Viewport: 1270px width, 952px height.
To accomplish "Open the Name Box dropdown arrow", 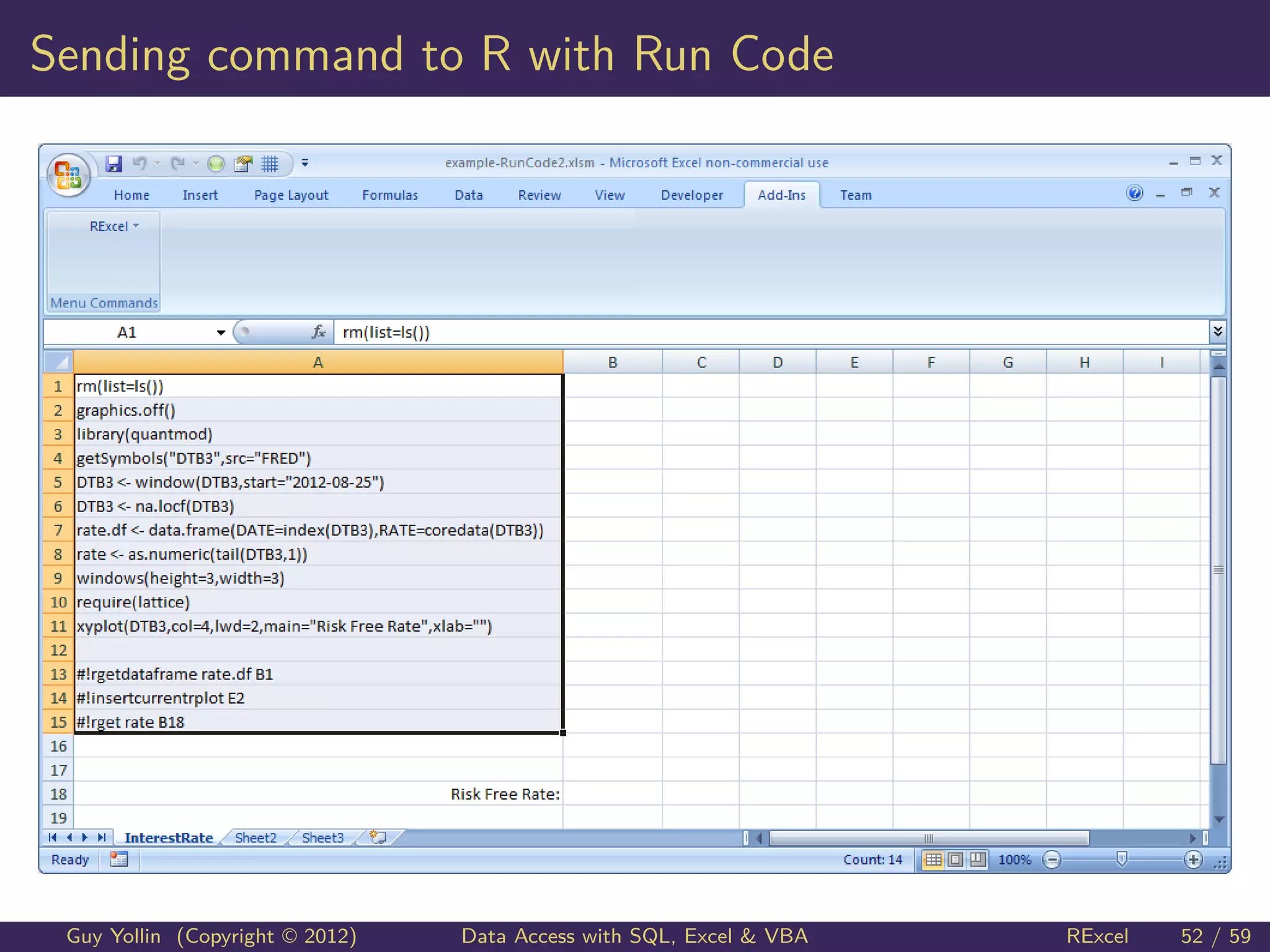I will coord(221,333).
